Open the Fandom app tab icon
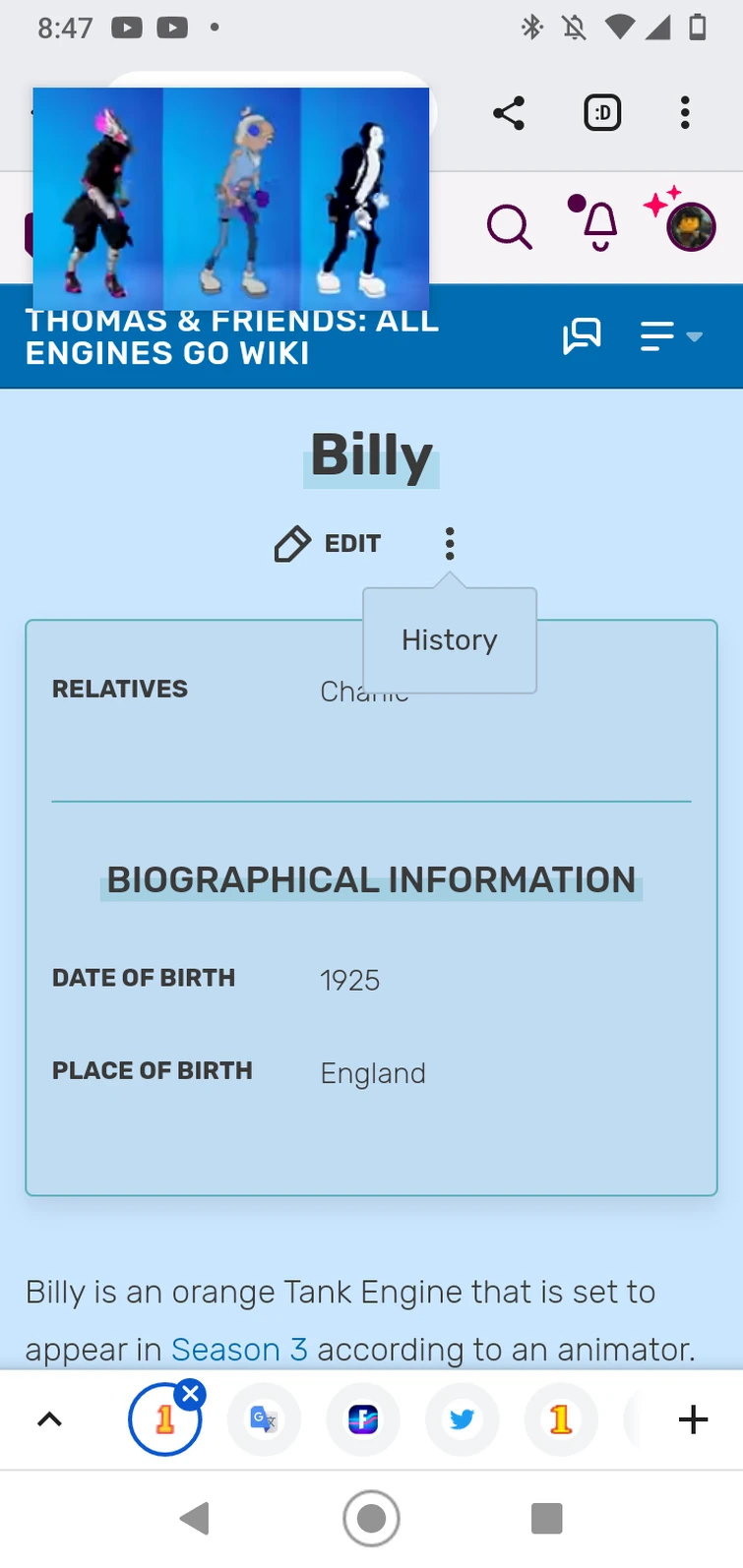This screenshot has height=1568, width=743. tap(362, 1419)
